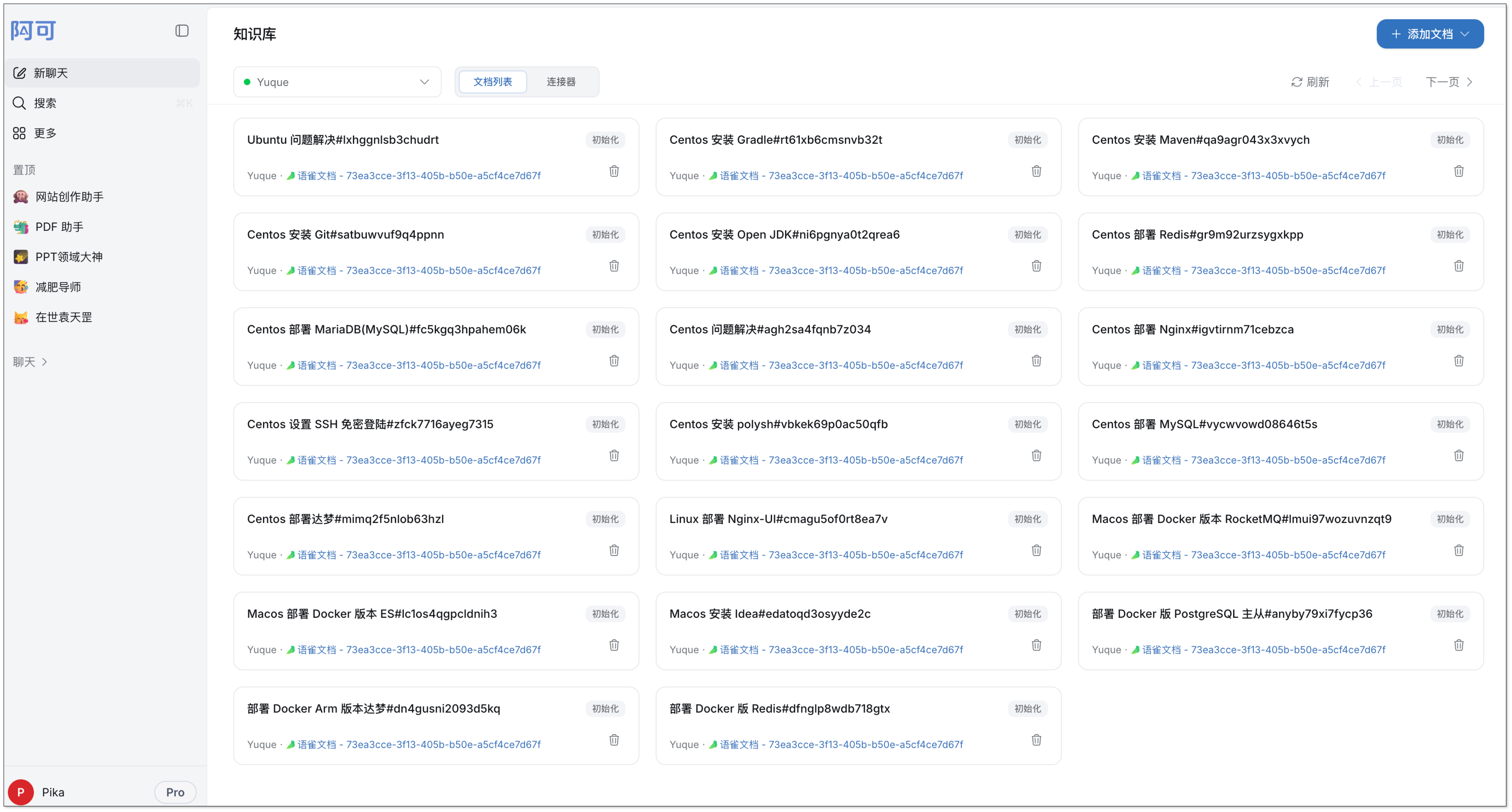Delete the Macos Docker 版本 ES document
The height and width of the screenshot is (812, 1512).
click(x=614, y=645)
